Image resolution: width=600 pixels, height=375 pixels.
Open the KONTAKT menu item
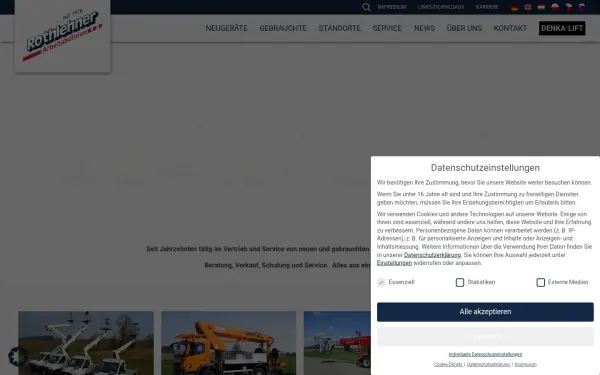point(510,28)
